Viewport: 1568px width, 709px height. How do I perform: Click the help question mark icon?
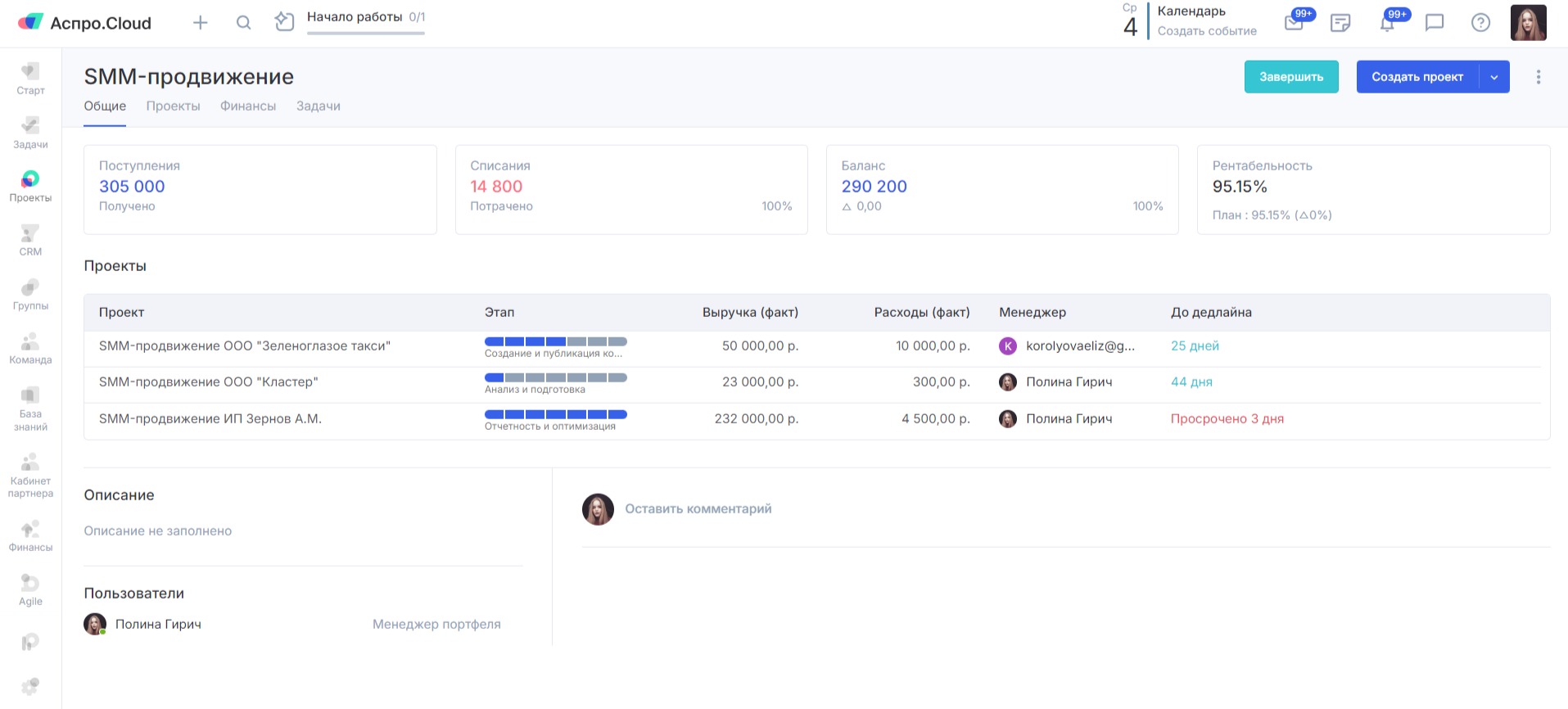(x=1480, y=23)
